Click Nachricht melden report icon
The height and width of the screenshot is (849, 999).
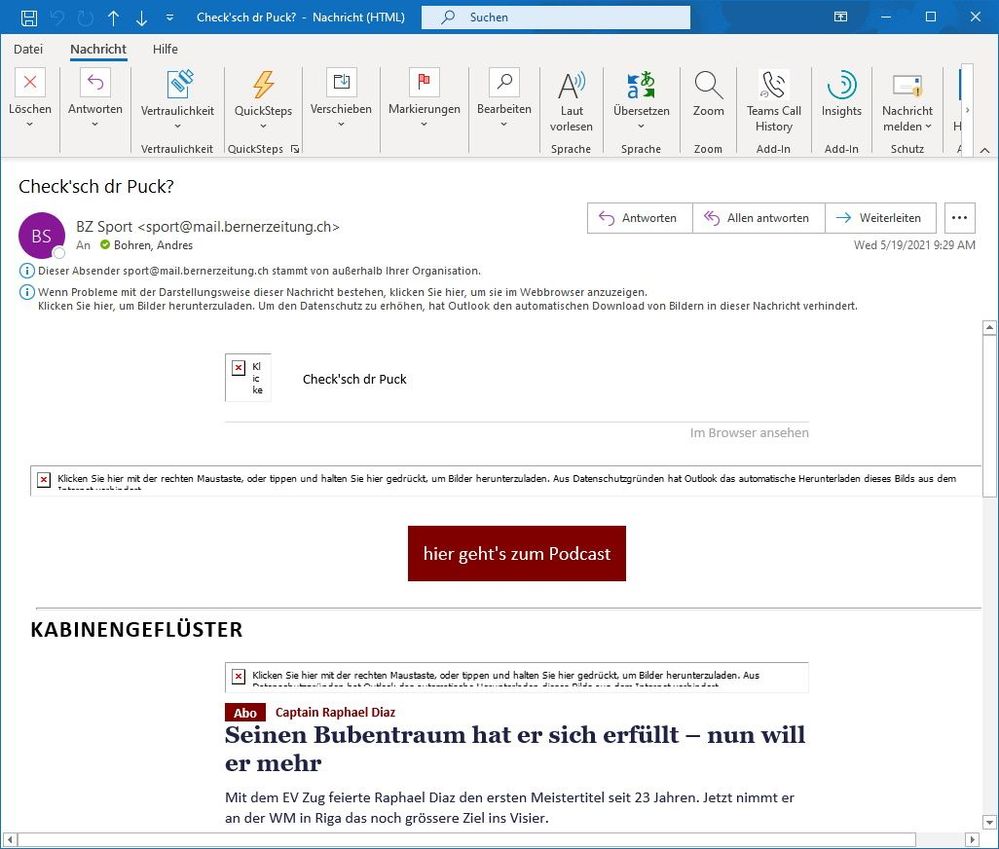(x=907, y=85)
